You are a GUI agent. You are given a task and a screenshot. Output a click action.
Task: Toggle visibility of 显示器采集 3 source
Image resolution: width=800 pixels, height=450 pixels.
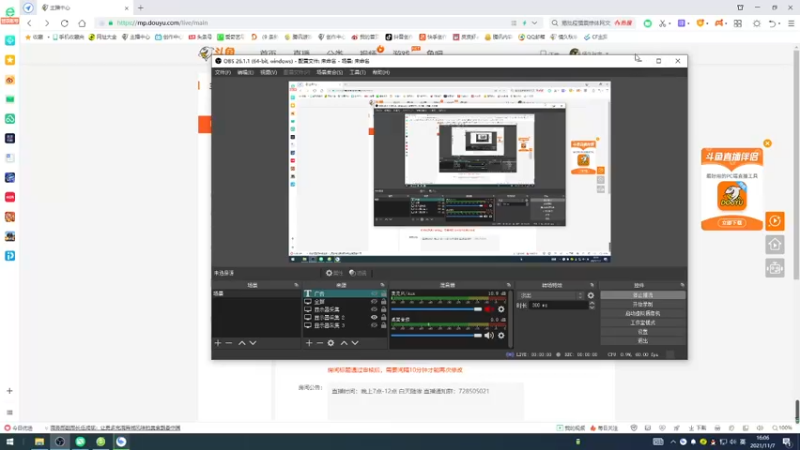pos(374,325)
